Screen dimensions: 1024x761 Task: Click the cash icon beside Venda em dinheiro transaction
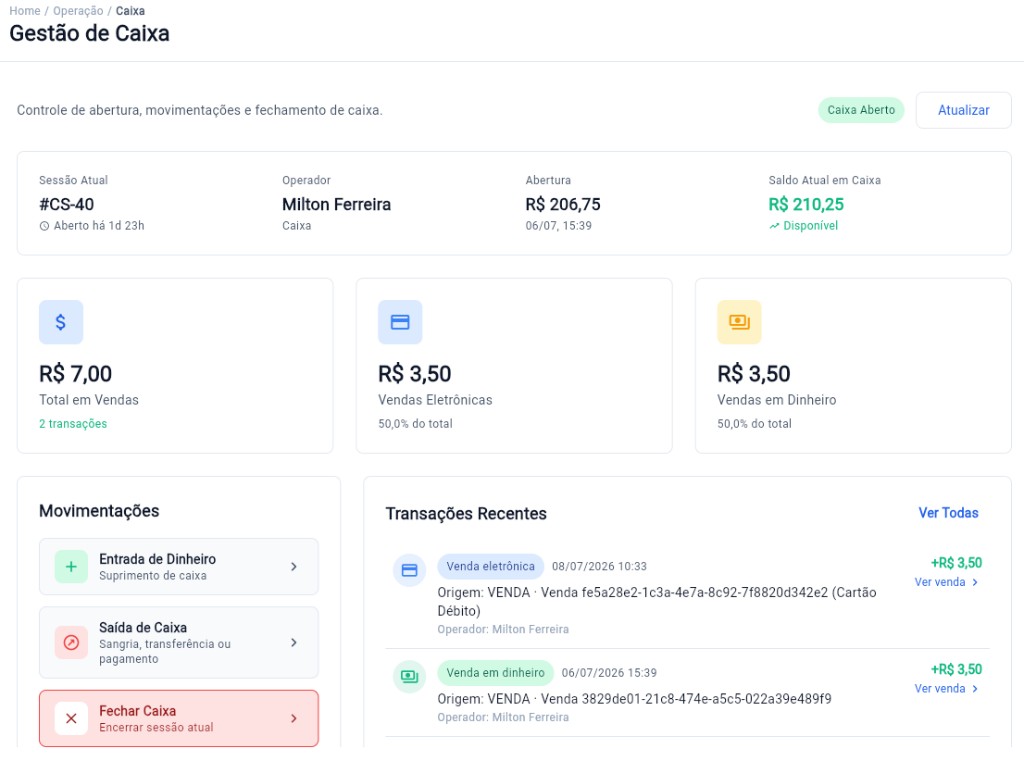(409, 676)
